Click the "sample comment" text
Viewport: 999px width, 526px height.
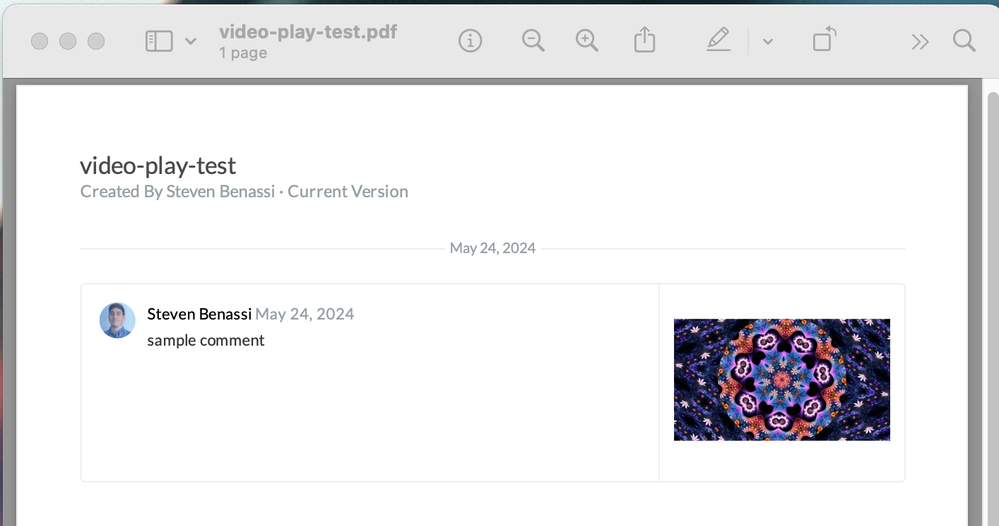pyautogui.click(x=206, y=340)
